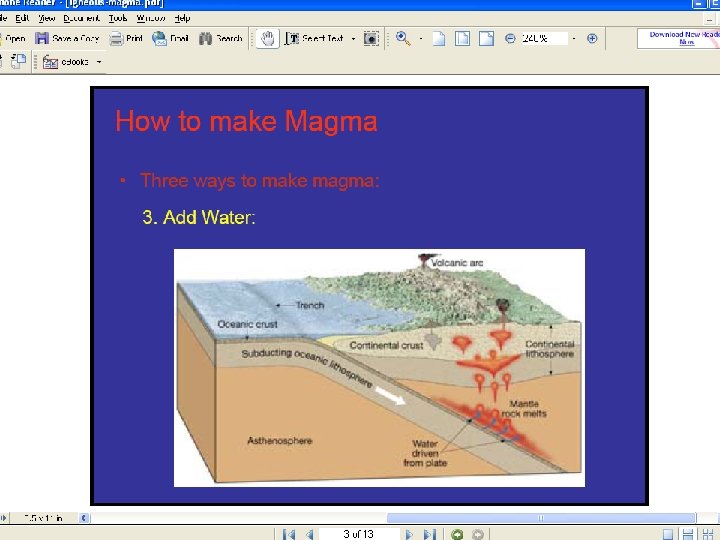Image resolution: width=720 pixels, height=540 pixels.
Task: Minimize the Adobe Reader window
Action: click(x=698, y=4)
